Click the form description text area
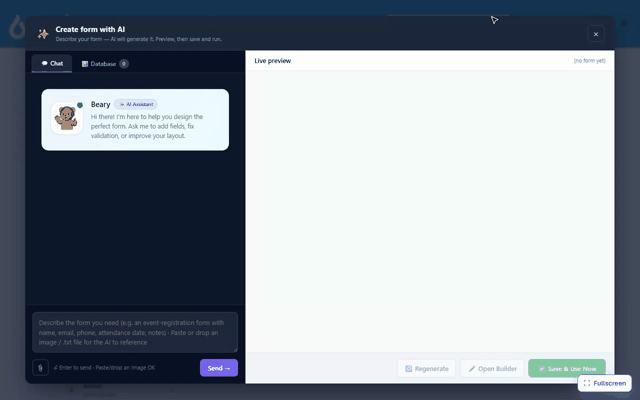 point(135,332)
